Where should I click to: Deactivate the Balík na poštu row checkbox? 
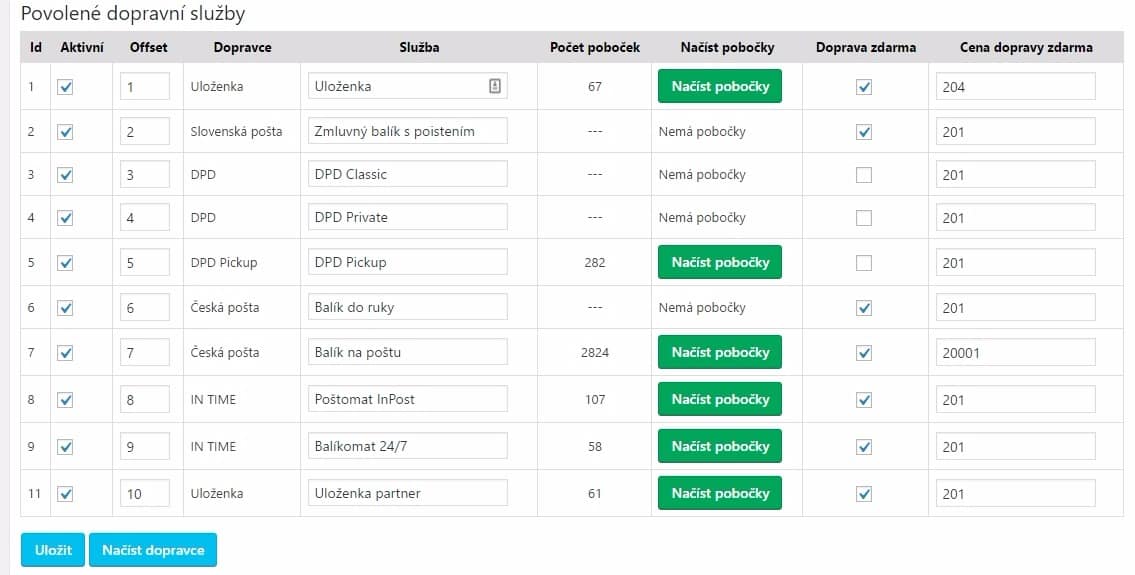(66, 353)
